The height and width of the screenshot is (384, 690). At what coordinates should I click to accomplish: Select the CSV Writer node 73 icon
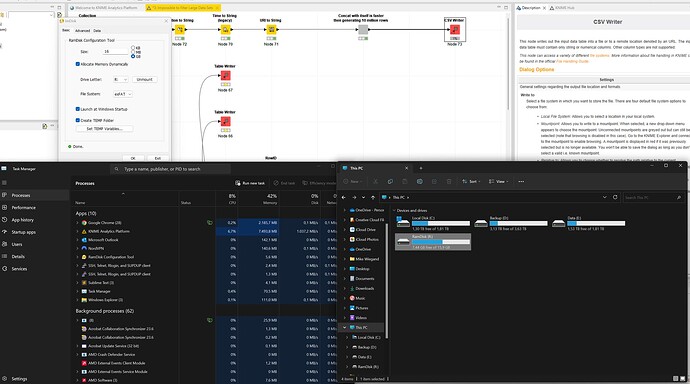click(455, 29)
